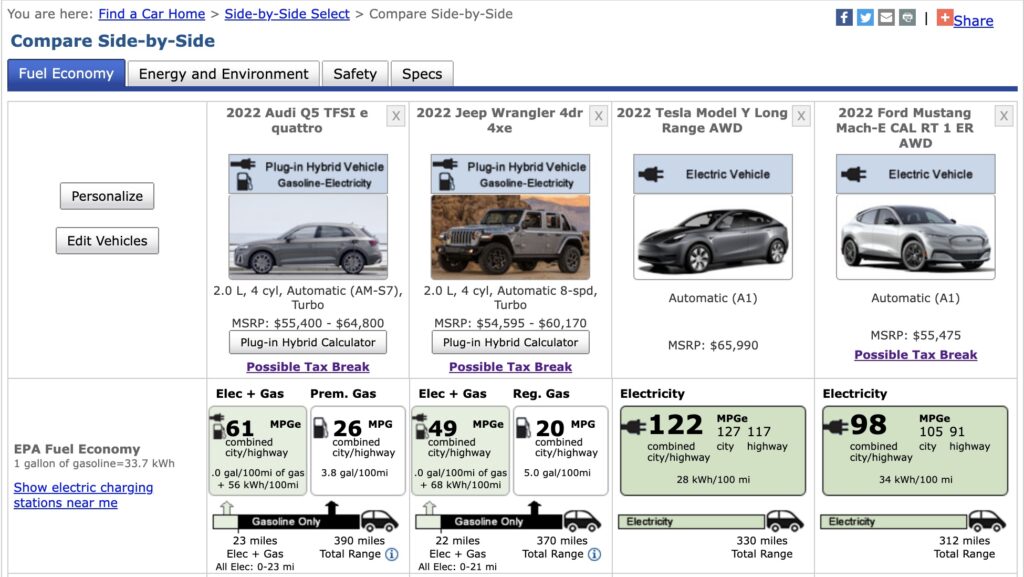Remove the Jeep Wrangler 4xe from comparison
Viewport: 1024px width, 577px height.
(599, 116)
